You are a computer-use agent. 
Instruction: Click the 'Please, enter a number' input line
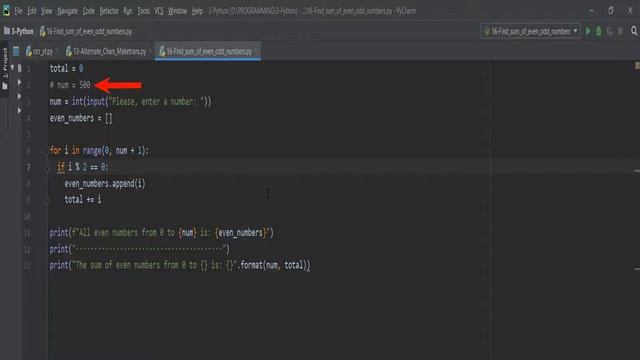(131, 102)
